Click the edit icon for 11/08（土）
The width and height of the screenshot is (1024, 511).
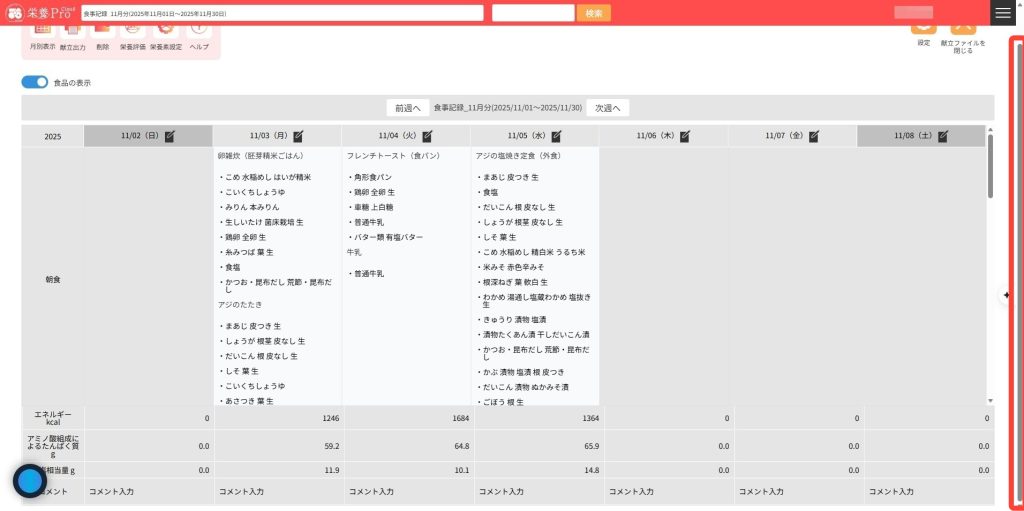tap(942, 136)
